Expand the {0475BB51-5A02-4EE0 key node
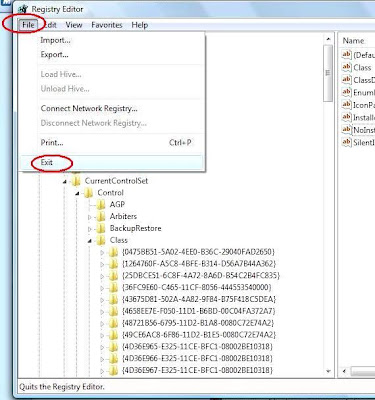The width and height of the screenshot is (375, 400). pyautogui.click(x=102, y=253)
